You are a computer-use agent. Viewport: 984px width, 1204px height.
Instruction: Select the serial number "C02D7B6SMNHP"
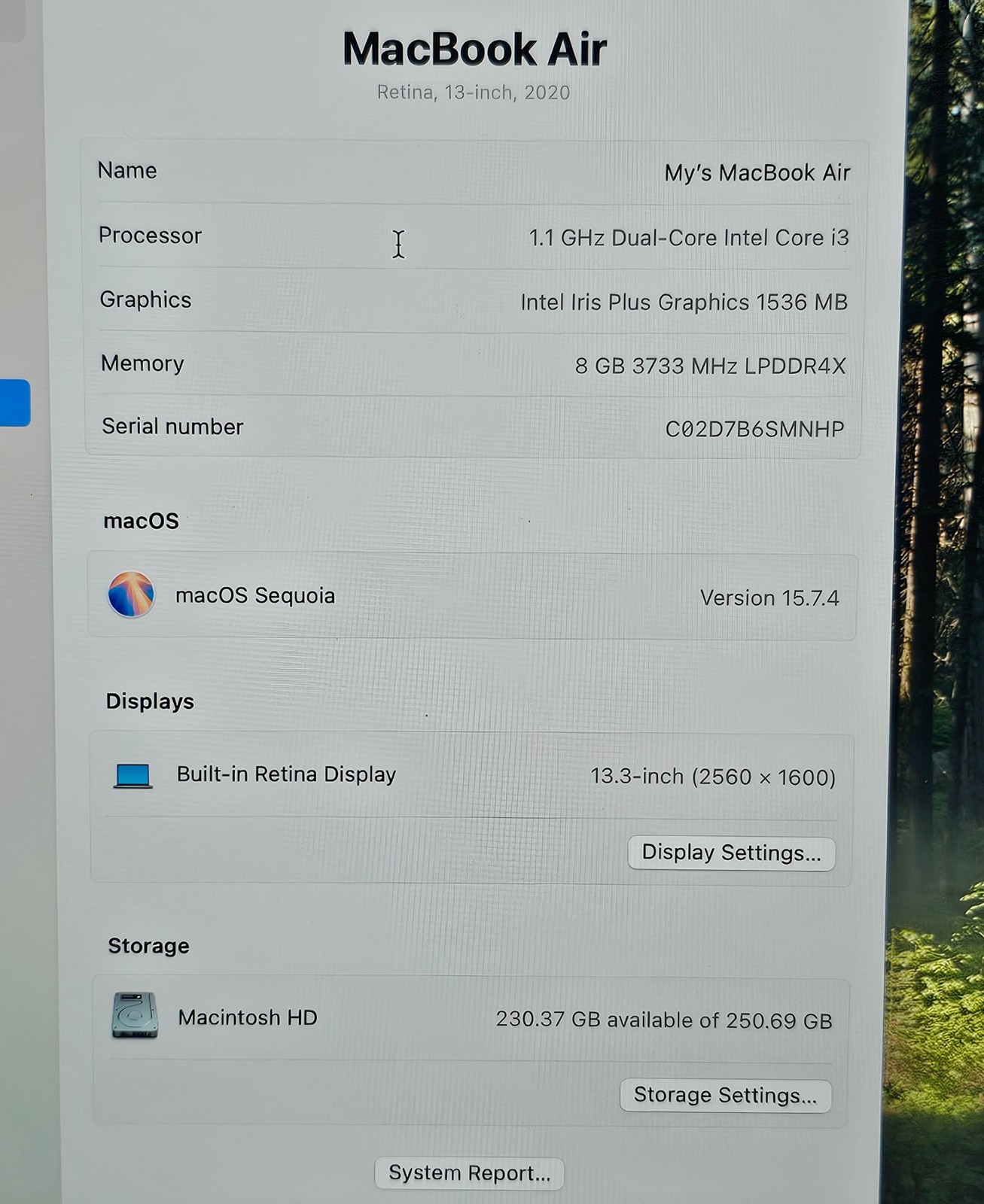tap(754, 429)
